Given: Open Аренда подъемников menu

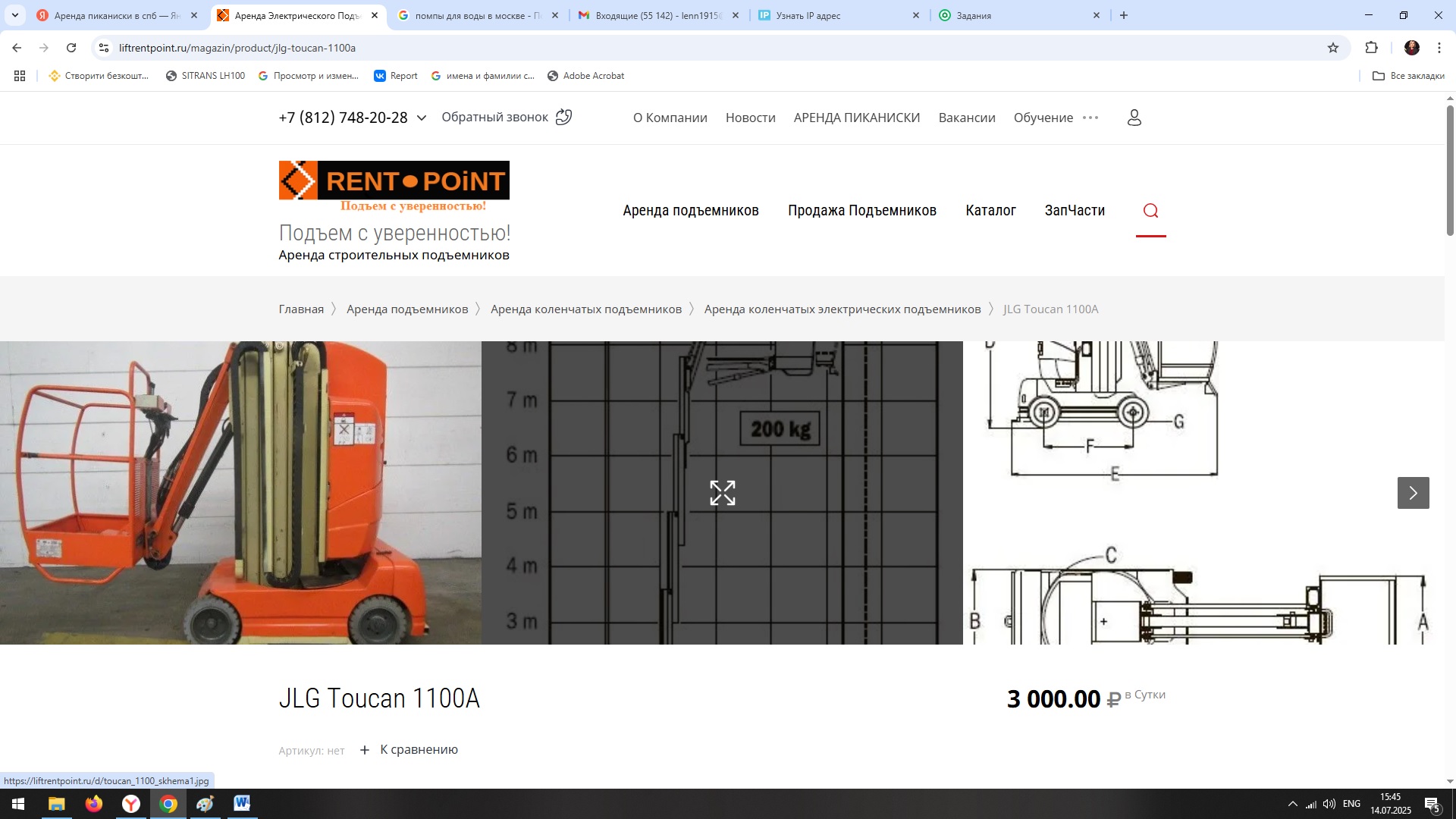Looking at the screenshot, I should pos(690,211).
